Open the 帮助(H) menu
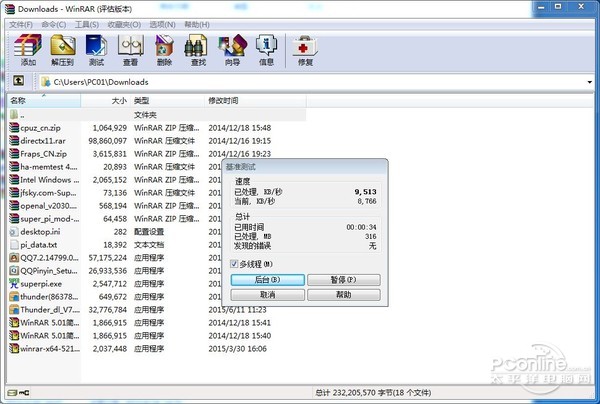This screenshot has height=404, width=600. [x=197, y=25]
